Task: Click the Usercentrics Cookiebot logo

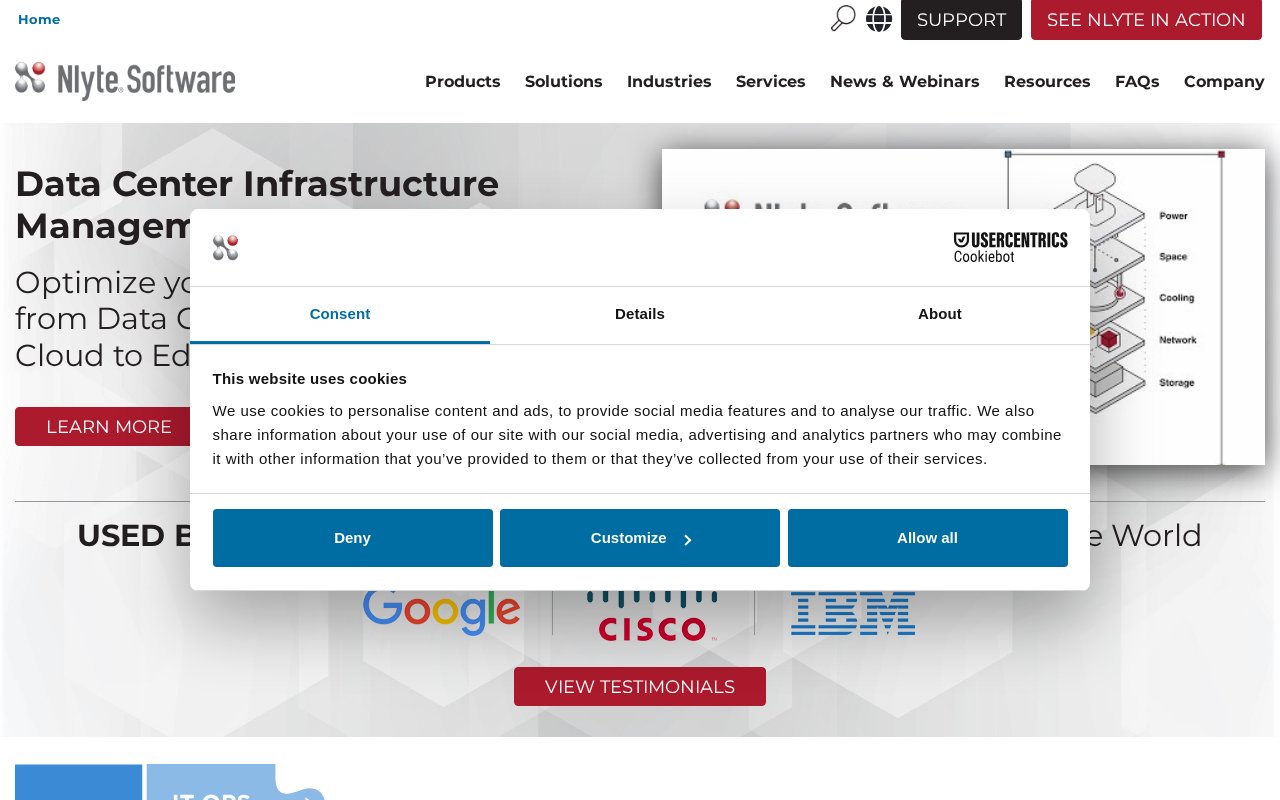Action: click(1010, 247)
